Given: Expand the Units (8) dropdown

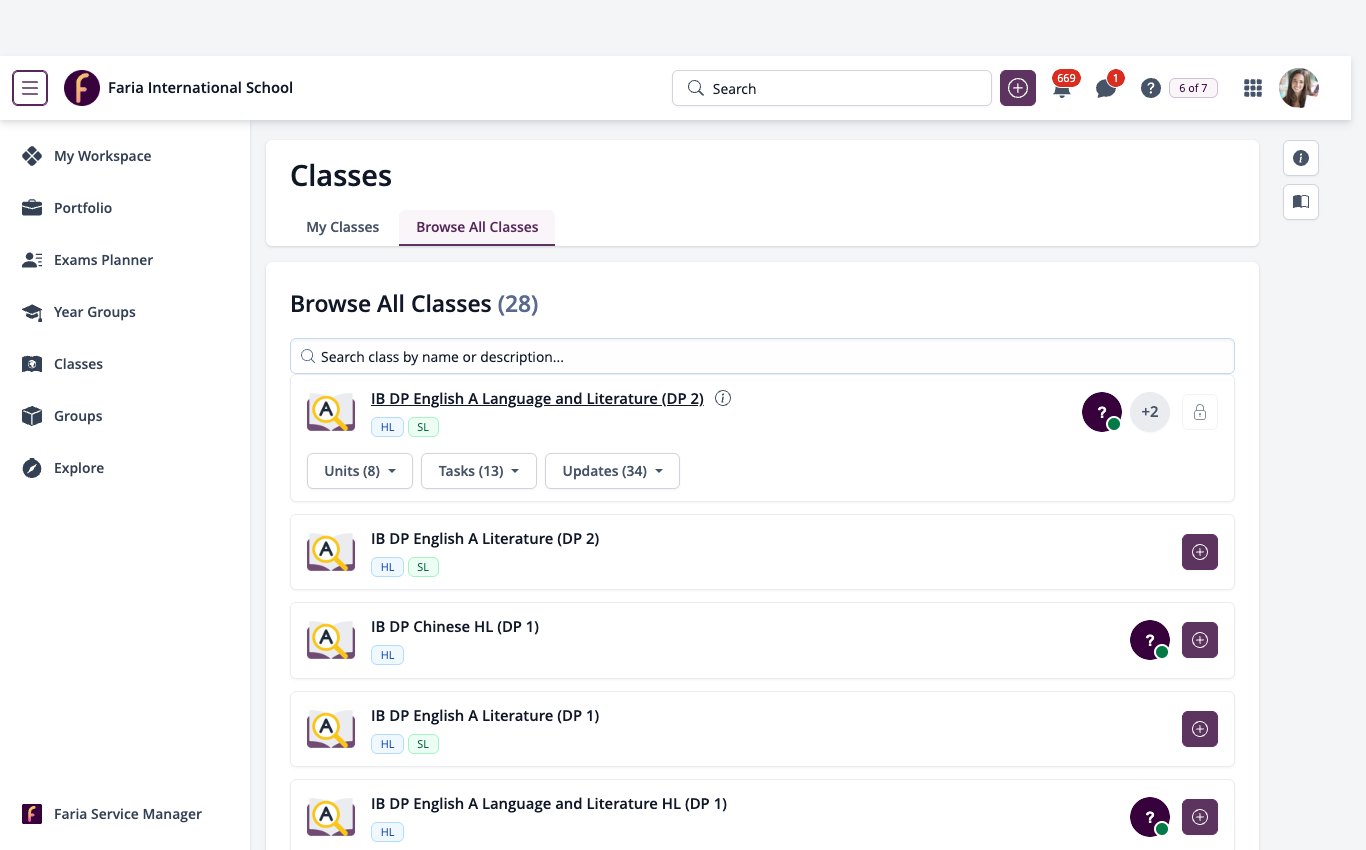Looking at the screenshot, I should click(x=360, y=471).
